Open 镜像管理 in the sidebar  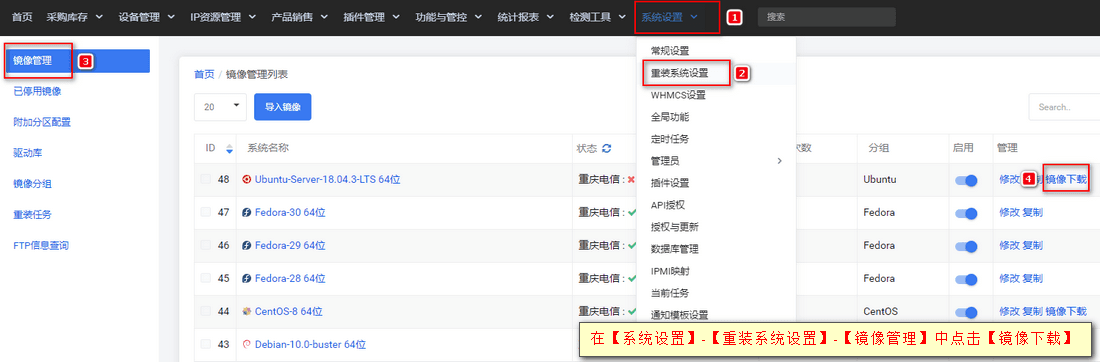coord(77,61)
